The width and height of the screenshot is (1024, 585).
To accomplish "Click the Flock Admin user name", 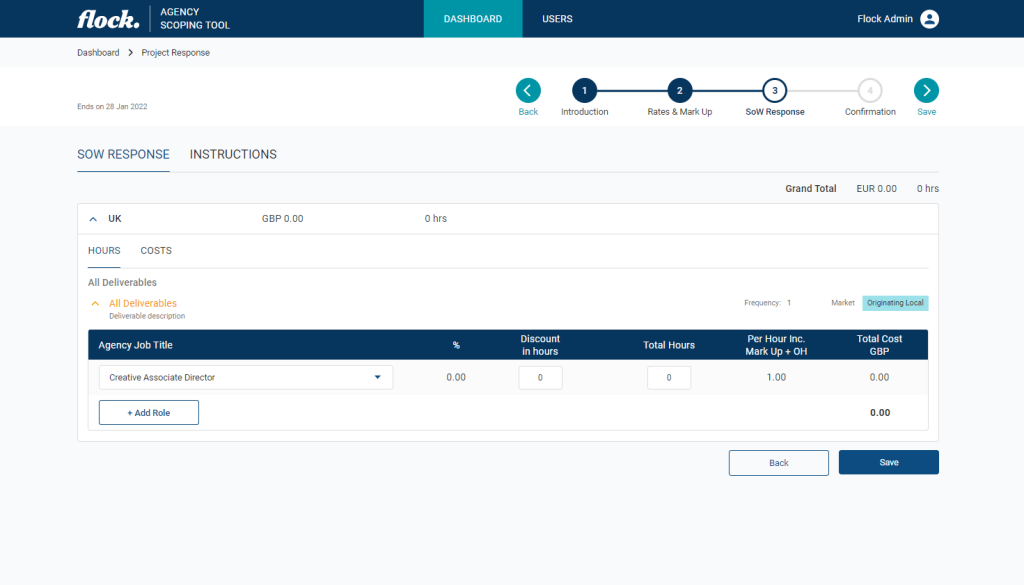I will tap(885, 19).
